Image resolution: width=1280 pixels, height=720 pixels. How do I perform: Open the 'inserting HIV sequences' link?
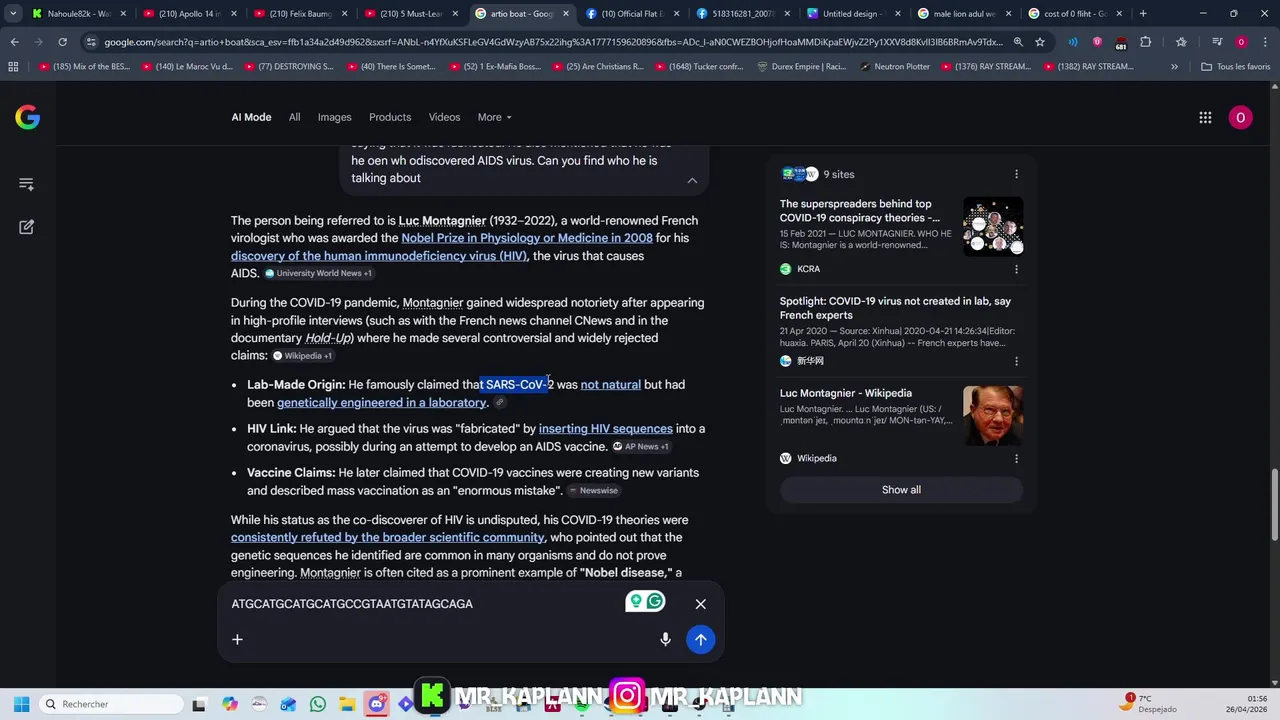[606, 429]
